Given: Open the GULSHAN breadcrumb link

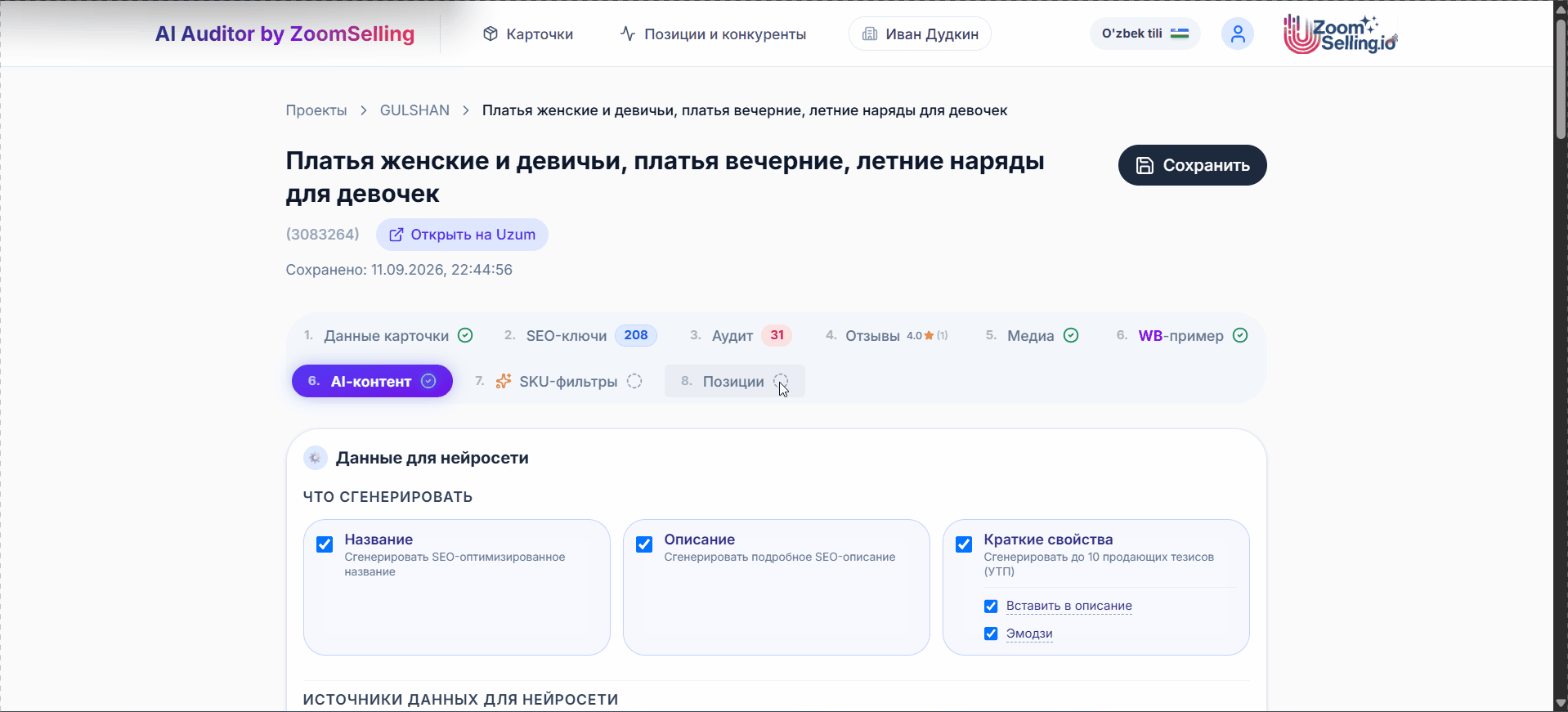Looking at the screenshot, I should [x=414, y=110].
